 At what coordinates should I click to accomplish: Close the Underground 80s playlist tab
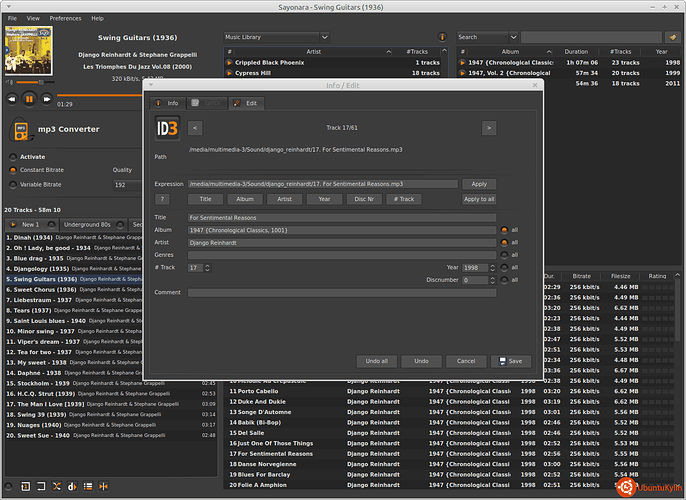click(x=120, y=224)
